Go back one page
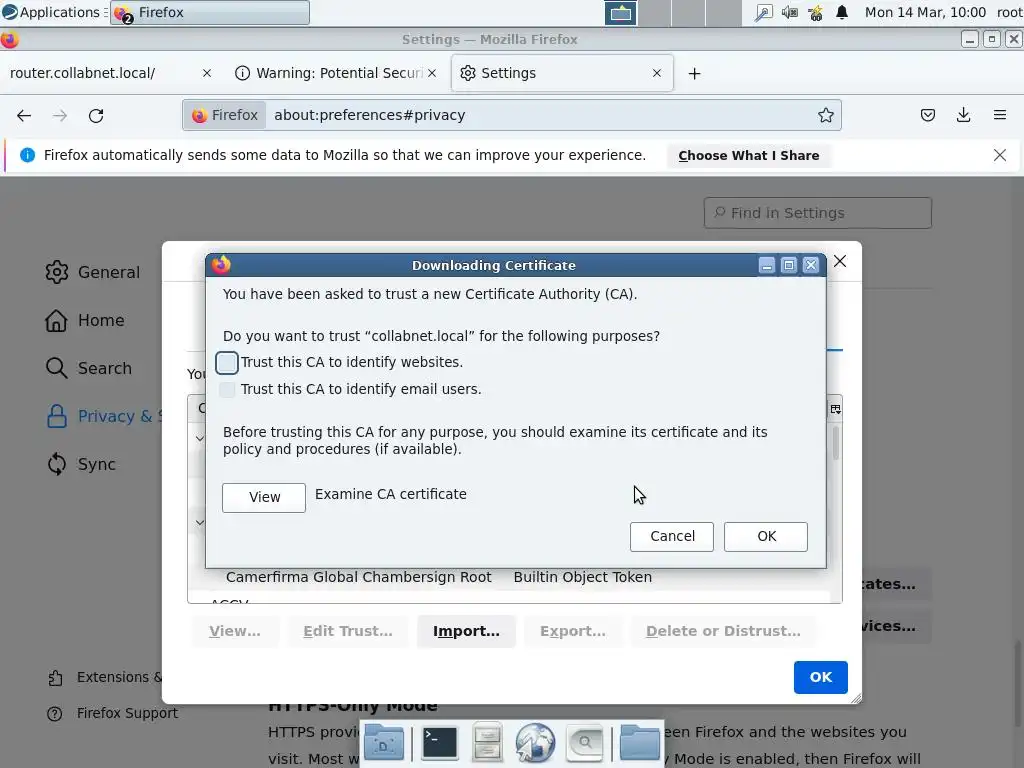Screen dimensions: 1024x768 click(24, 116)
